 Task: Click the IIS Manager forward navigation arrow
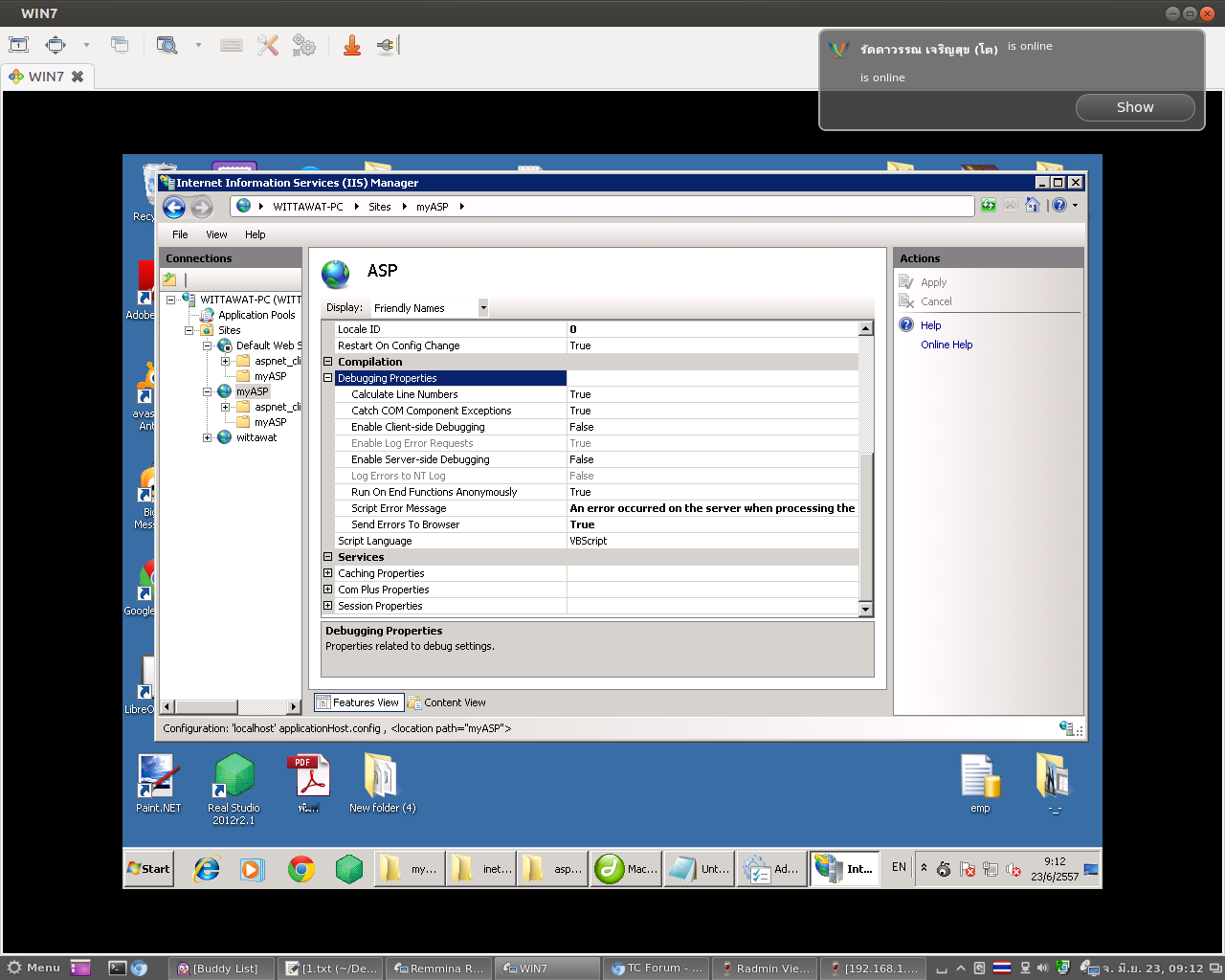(x=201, y=208)
